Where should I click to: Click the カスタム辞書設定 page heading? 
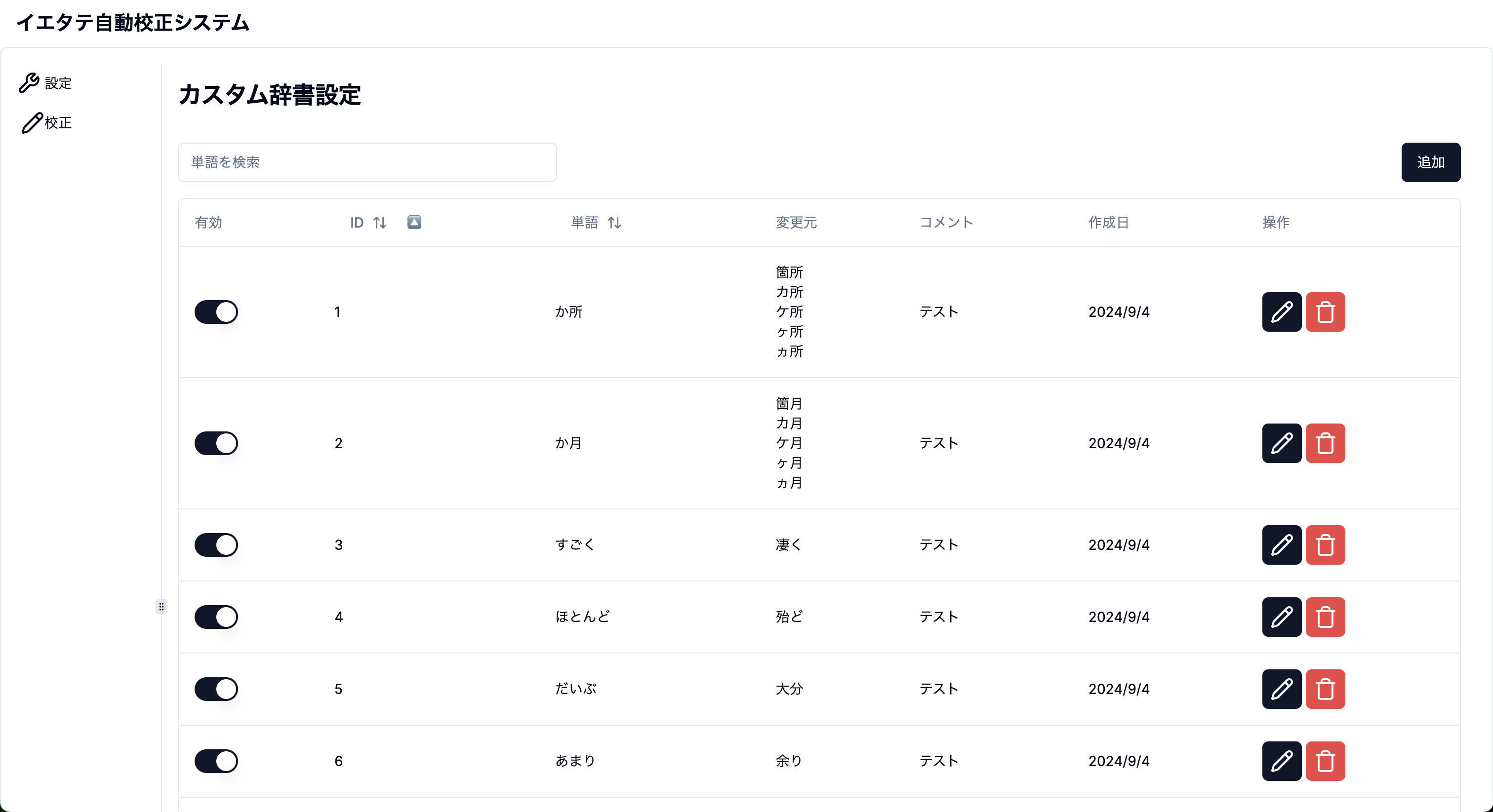[270, 95]
